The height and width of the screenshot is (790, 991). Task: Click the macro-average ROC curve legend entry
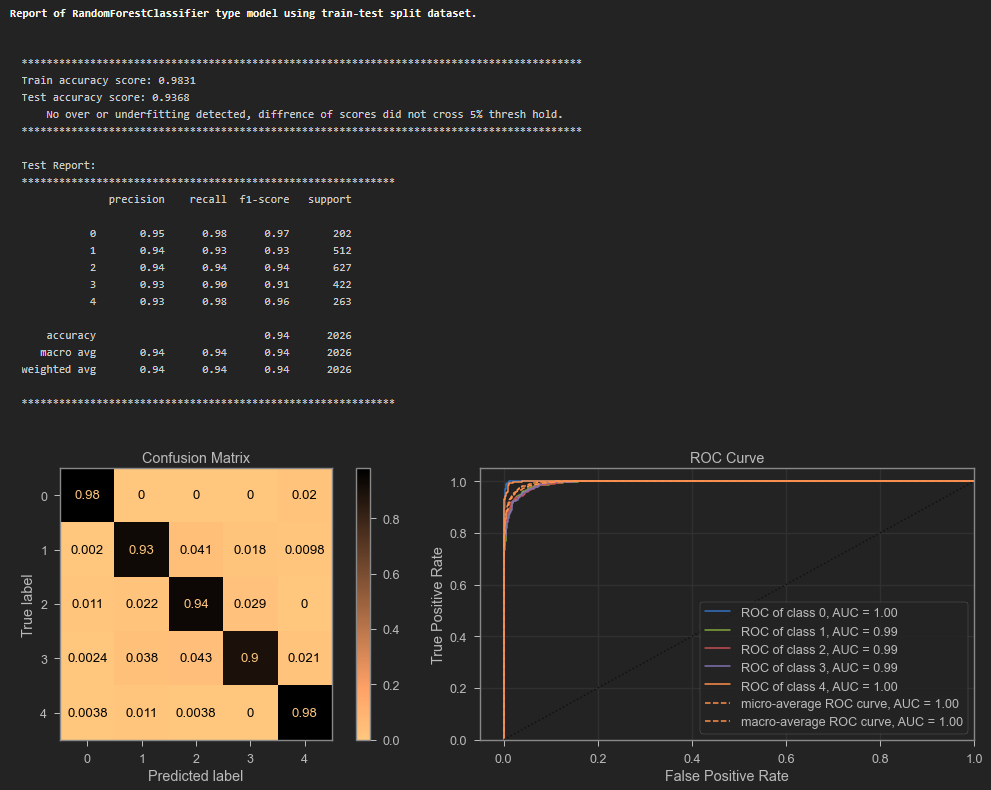click(849, 722)
